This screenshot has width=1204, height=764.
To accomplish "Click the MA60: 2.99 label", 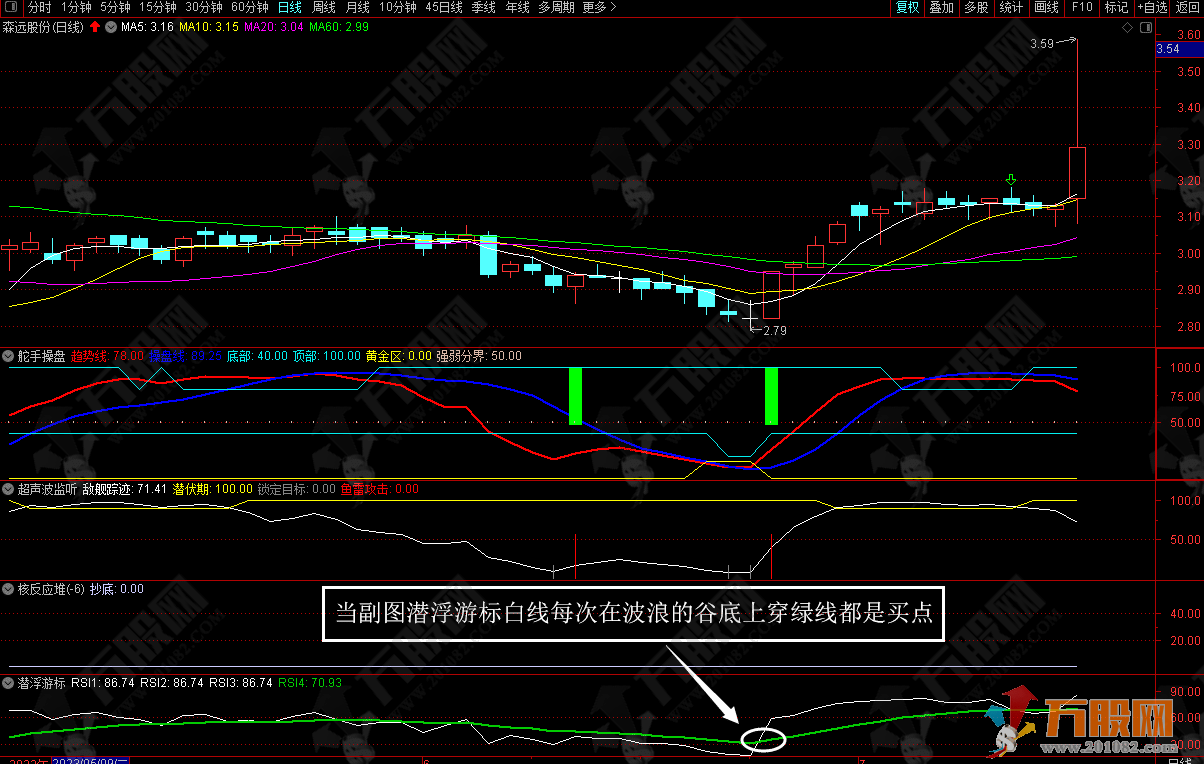I will [x=339, y=27].
